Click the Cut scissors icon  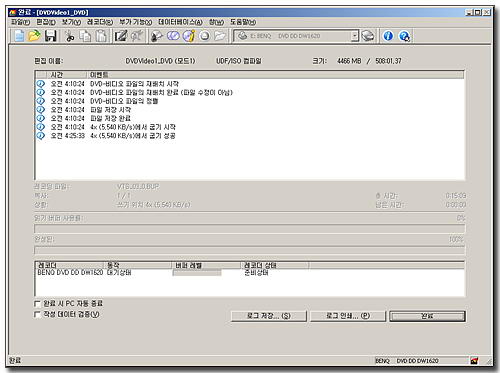pos(69,36)
